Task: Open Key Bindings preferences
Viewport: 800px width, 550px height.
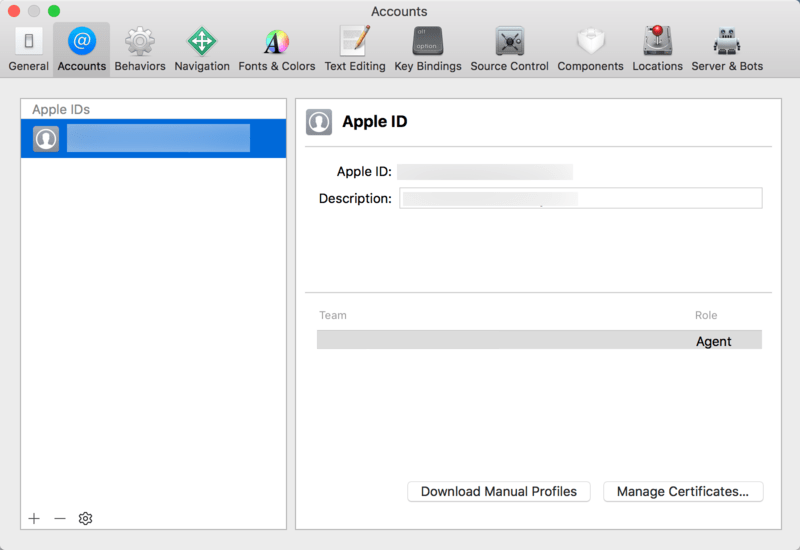Action: pyautogui.click(x=428, y=49)
